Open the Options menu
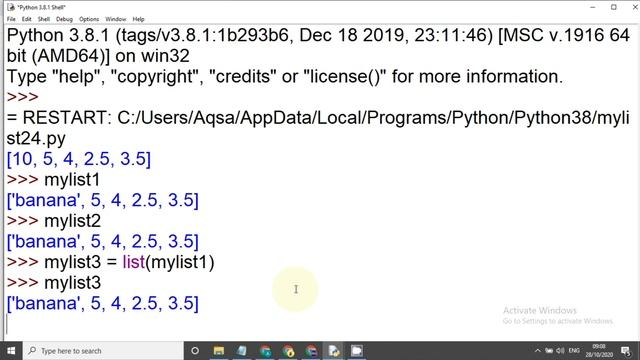Image resolution: width=640 pixels, height=360 pixels. coord(89,19)
